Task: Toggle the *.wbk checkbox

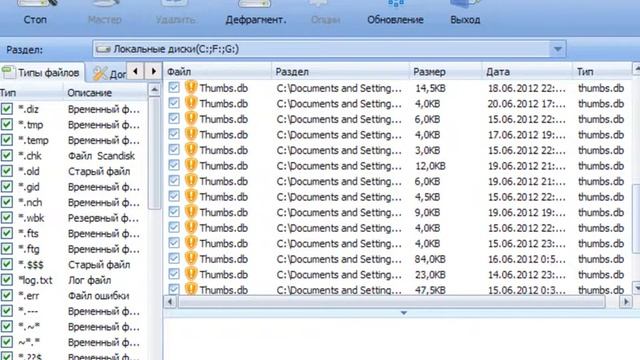Action: (7, 218)
